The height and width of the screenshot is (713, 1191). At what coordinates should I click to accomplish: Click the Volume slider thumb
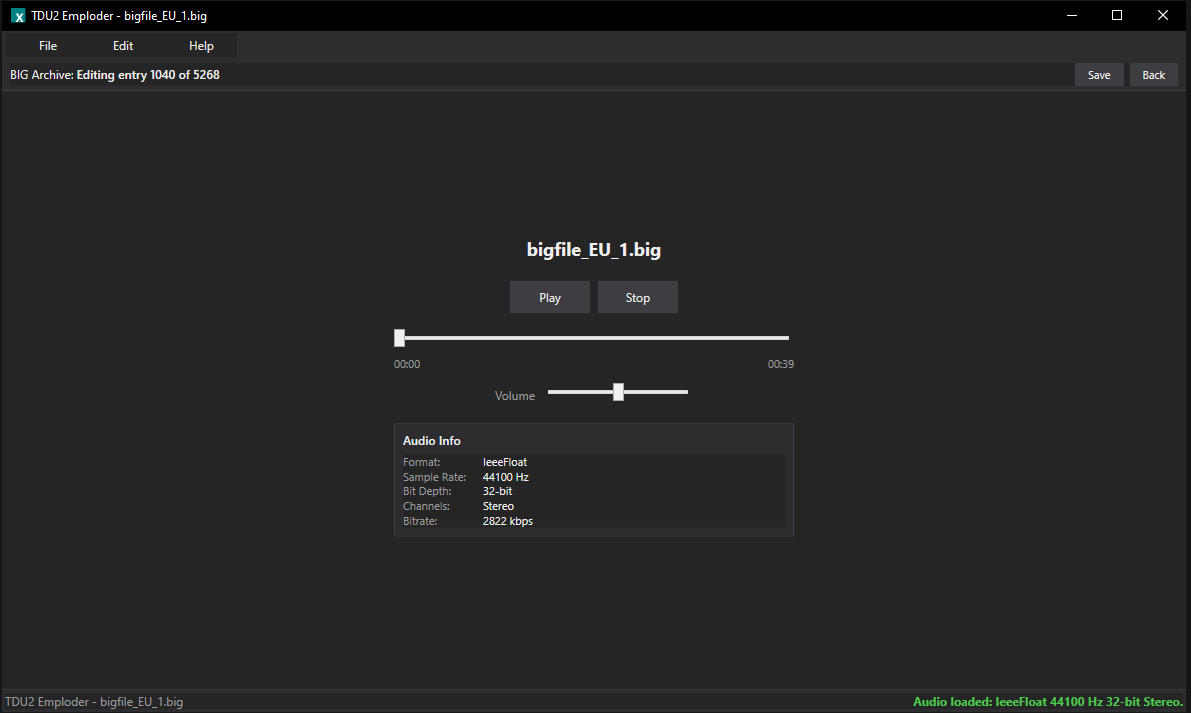point(618,392)
